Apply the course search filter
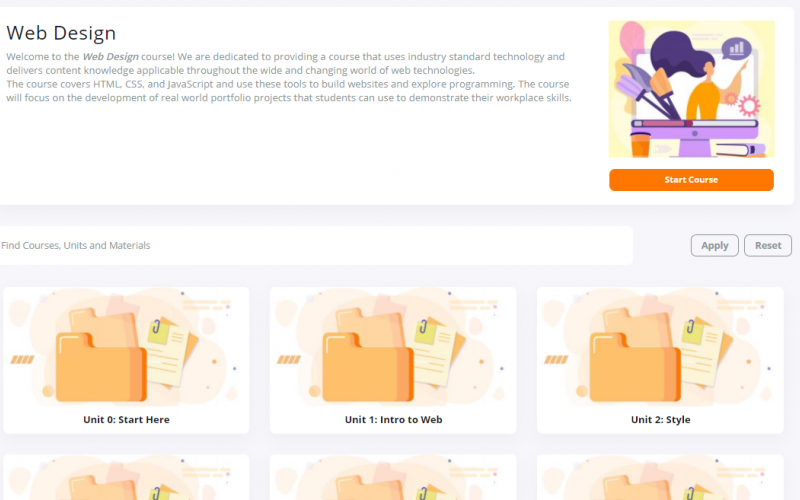This screenshot has width=800, height=500. 714,245
